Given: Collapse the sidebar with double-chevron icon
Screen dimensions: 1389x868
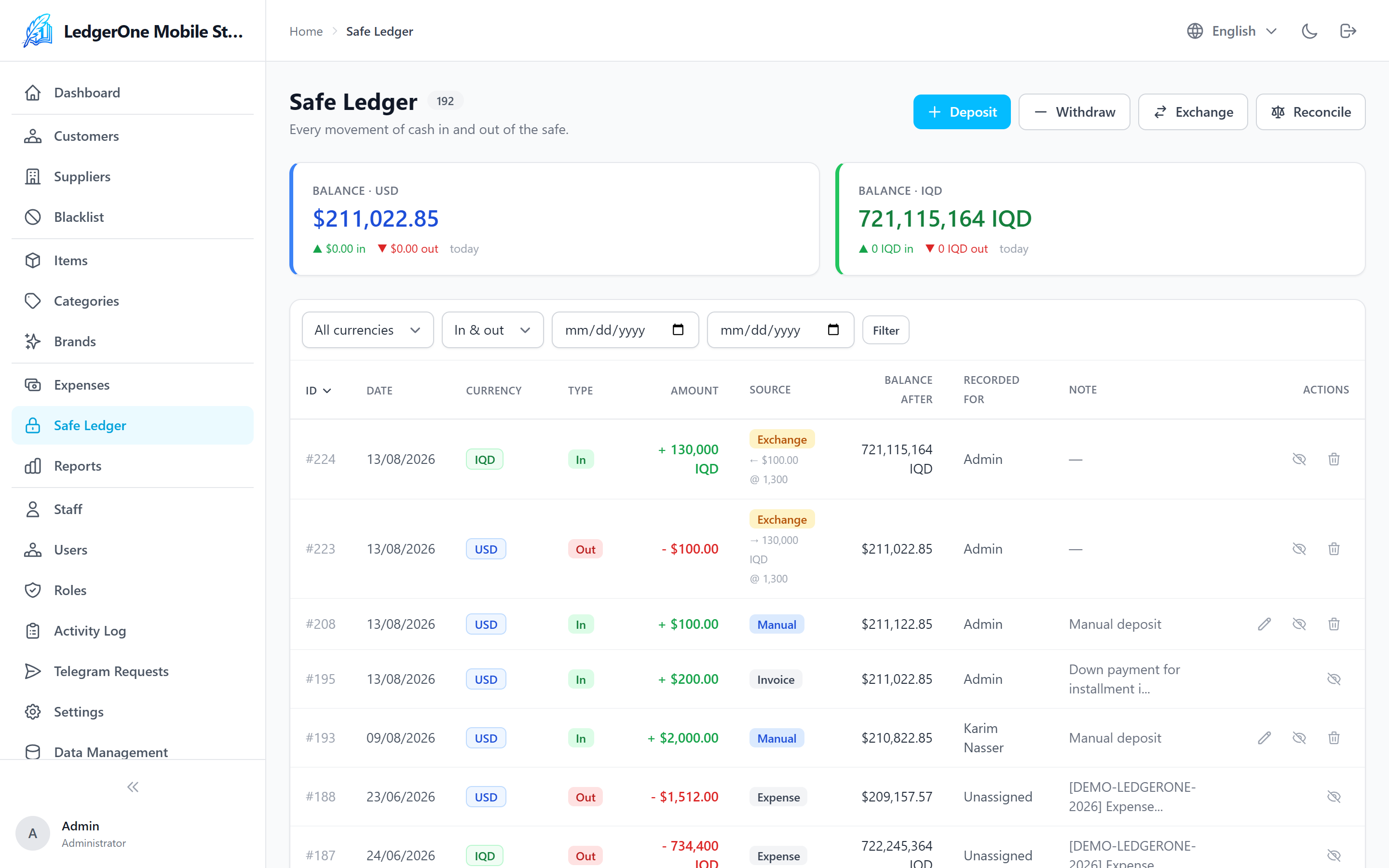Looking at the screenshot, I should point(133,787).
